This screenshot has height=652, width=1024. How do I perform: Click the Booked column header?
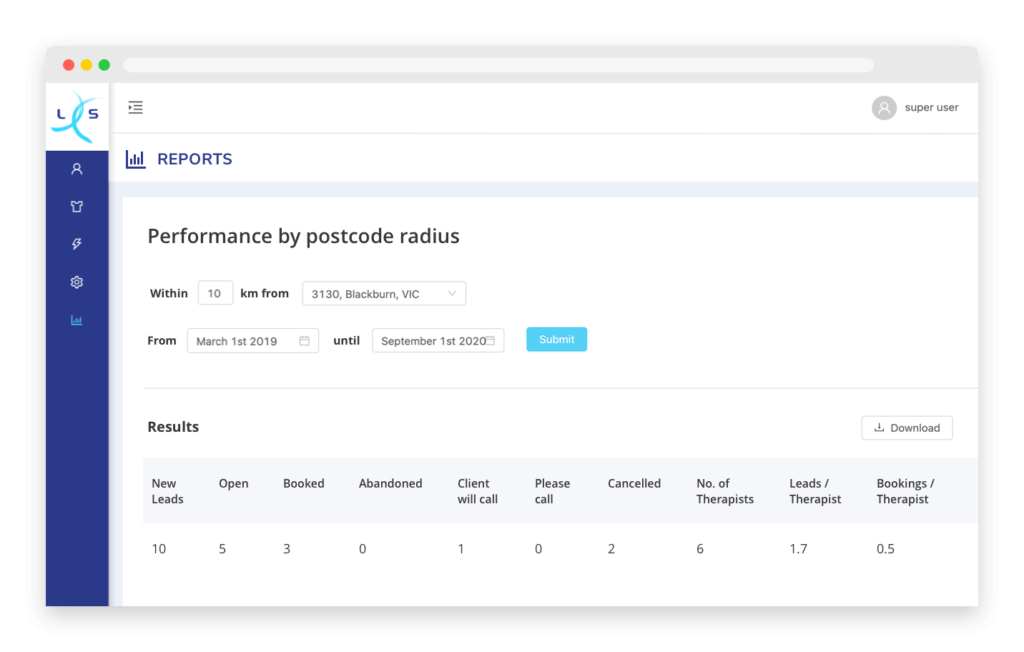pyautogui.click(x=304, y=483)
